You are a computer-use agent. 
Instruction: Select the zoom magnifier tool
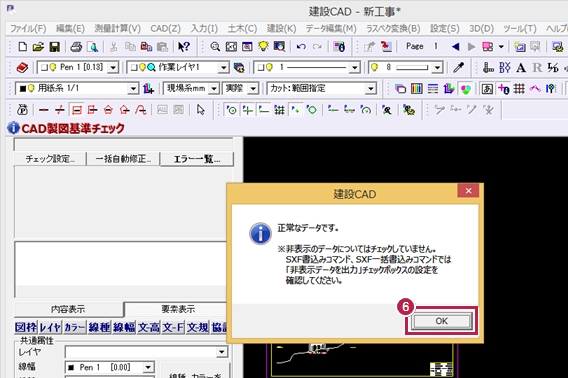point(215,47)
